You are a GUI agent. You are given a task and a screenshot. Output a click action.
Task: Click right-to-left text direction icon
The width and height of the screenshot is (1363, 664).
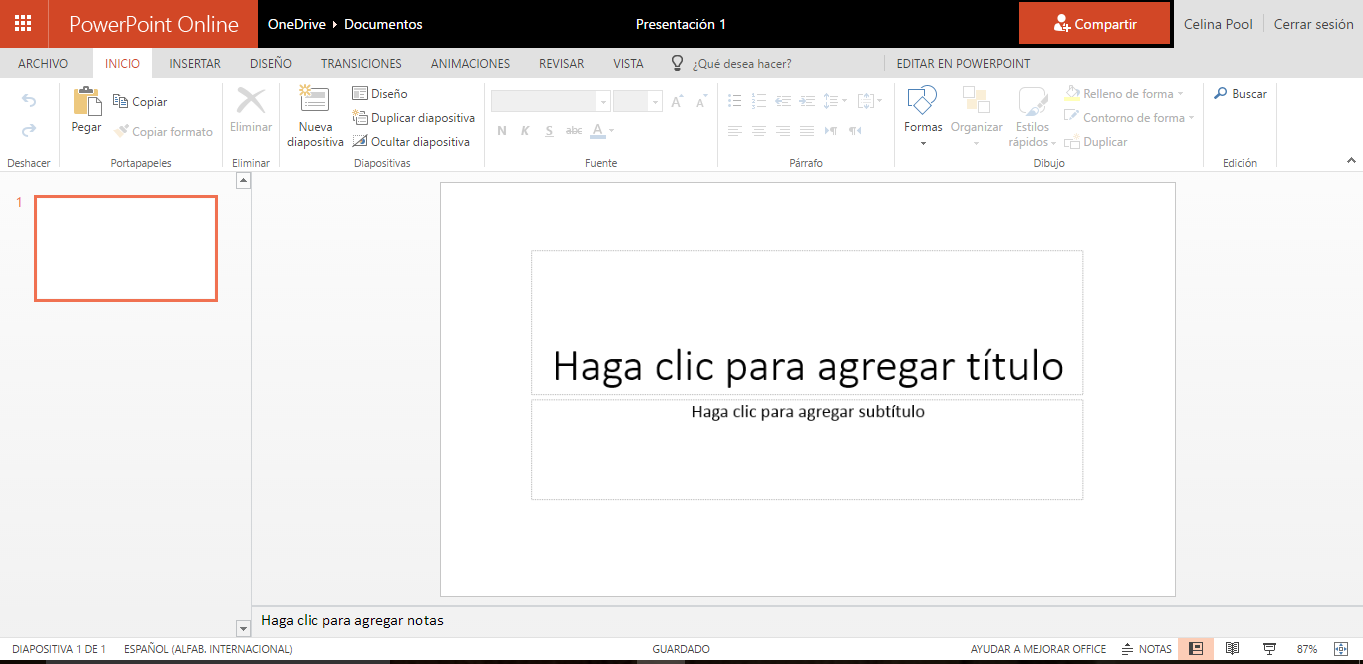(855, 131)
